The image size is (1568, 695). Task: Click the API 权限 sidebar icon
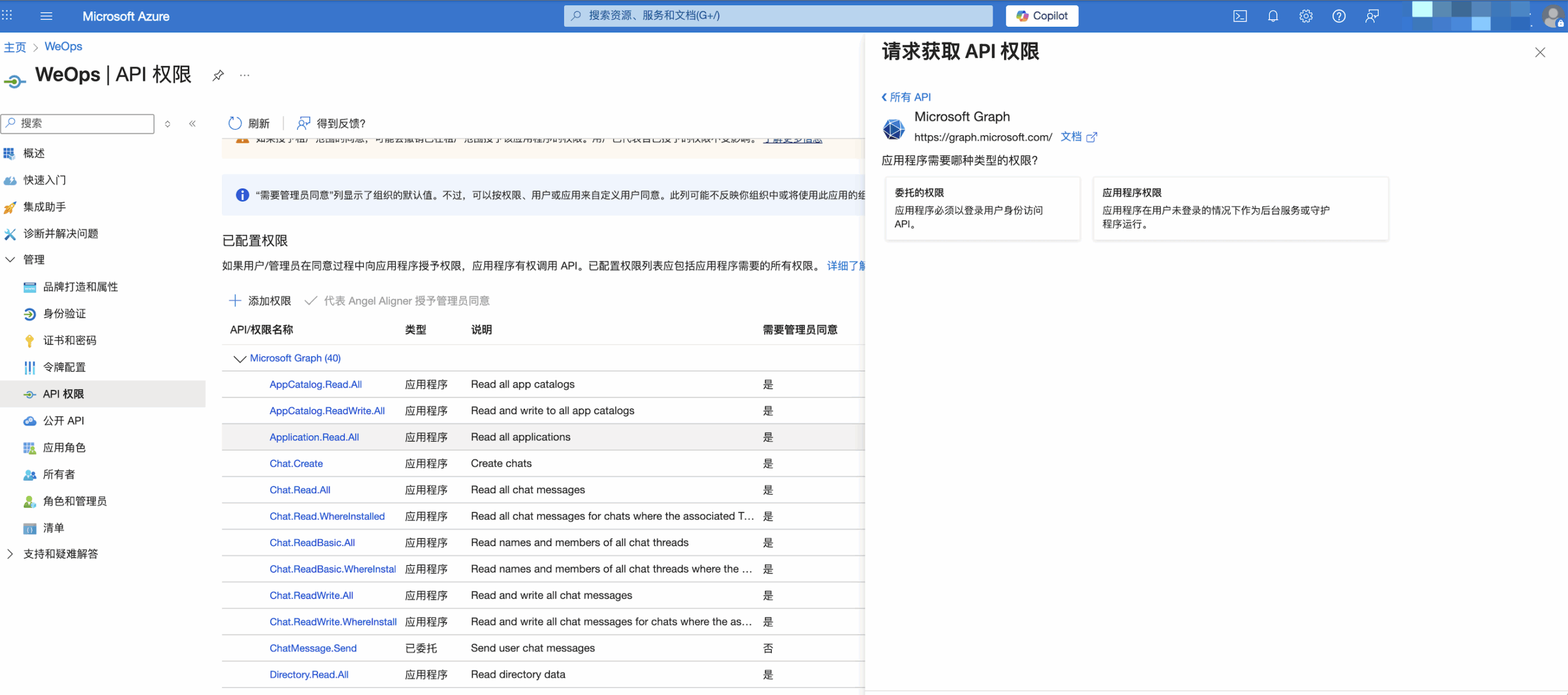tap(29, 394)
